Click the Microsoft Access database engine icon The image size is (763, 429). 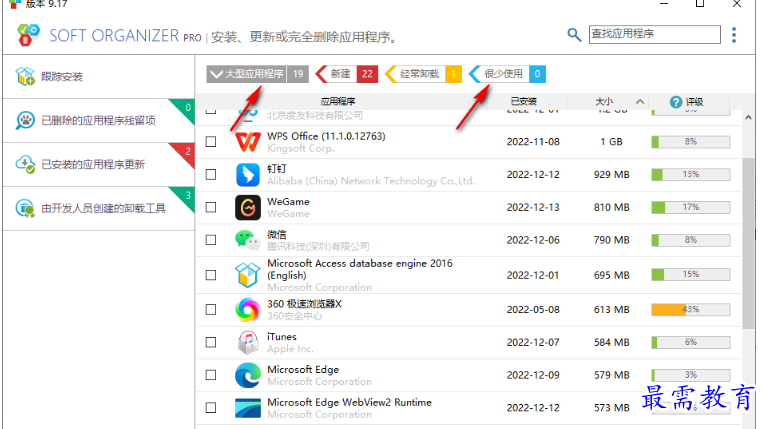click(x=248, y=275)
